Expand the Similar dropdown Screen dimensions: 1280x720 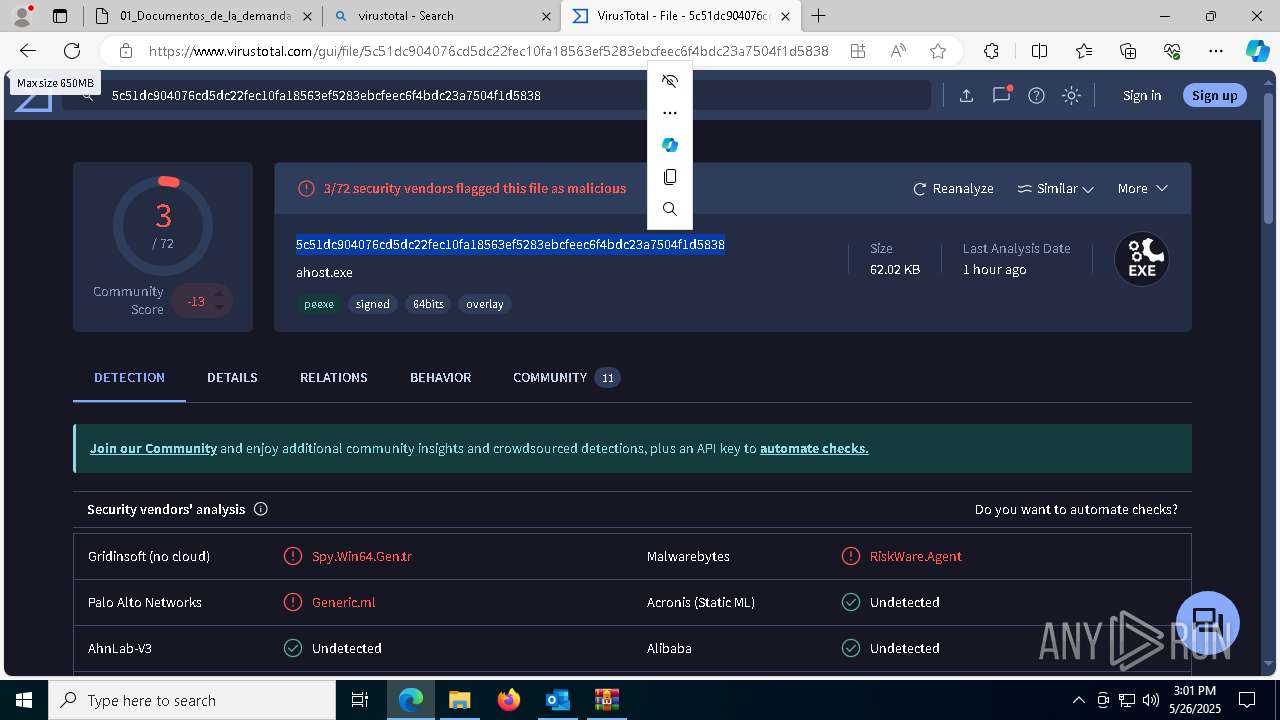coord(1055,188)
